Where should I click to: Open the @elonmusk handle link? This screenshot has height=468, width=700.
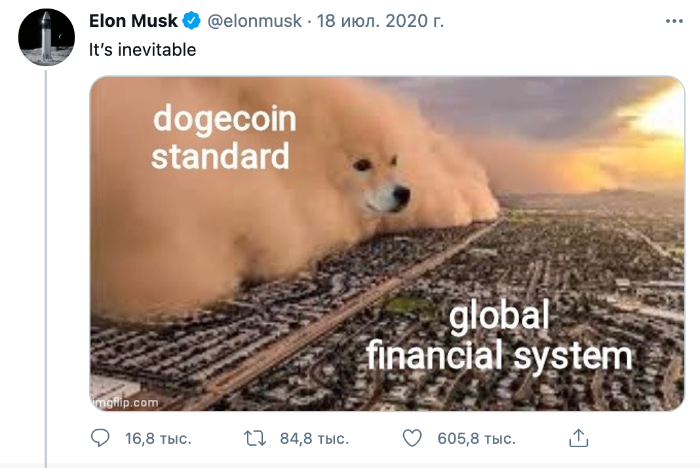pyautogui.click(x=254, y=21)
